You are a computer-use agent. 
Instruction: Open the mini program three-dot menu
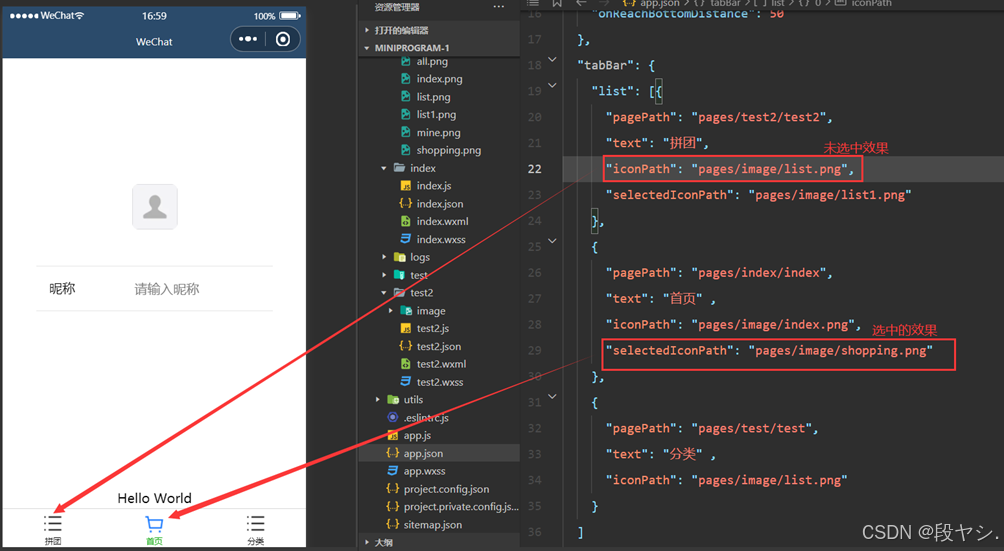pos(248,40)
